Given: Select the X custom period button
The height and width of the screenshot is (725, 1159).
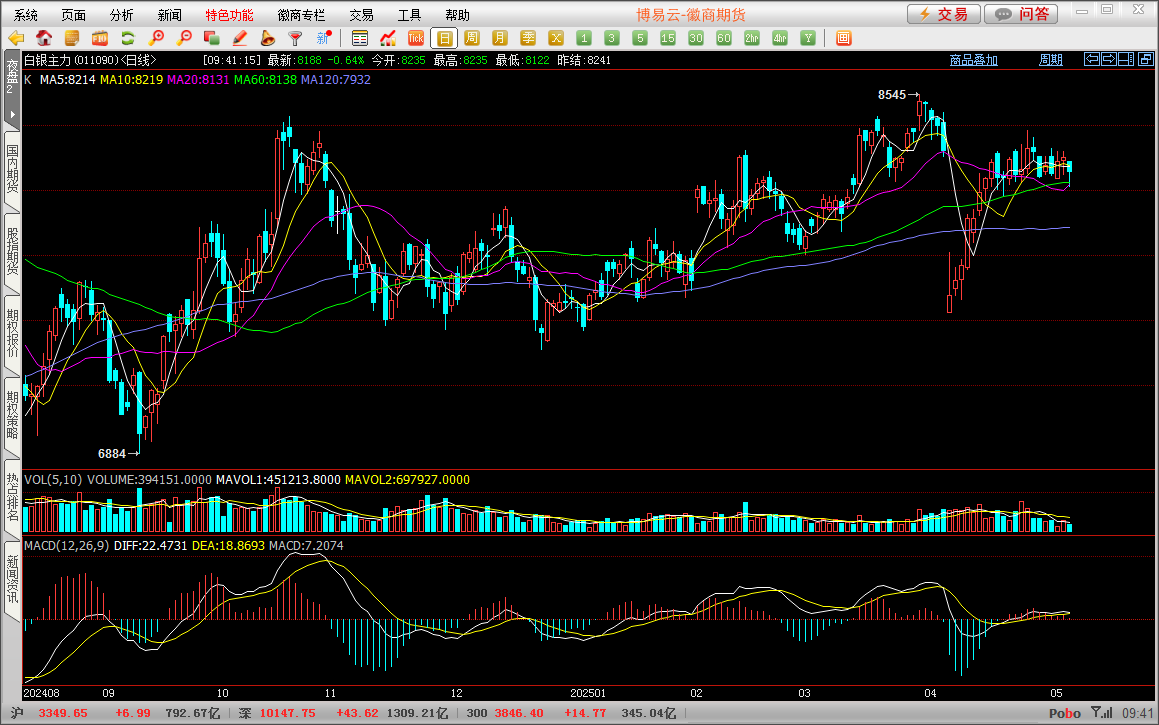Looking at the screenshot, I should coord(557,38).
